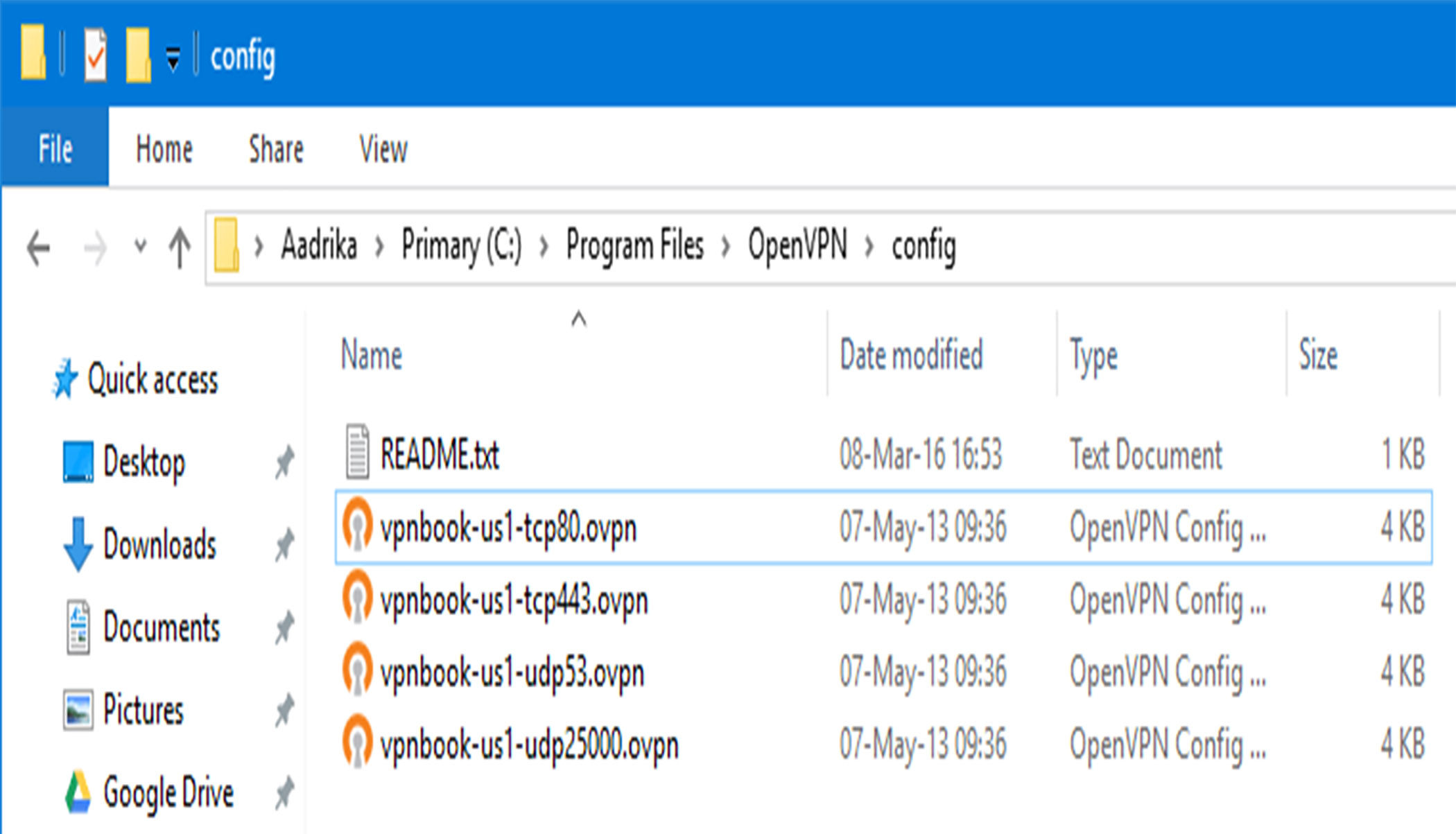The height and width of the screenshot is (834, 1456).
Task: Open Desktop in the navigation pane
Action: click(144, 462)
